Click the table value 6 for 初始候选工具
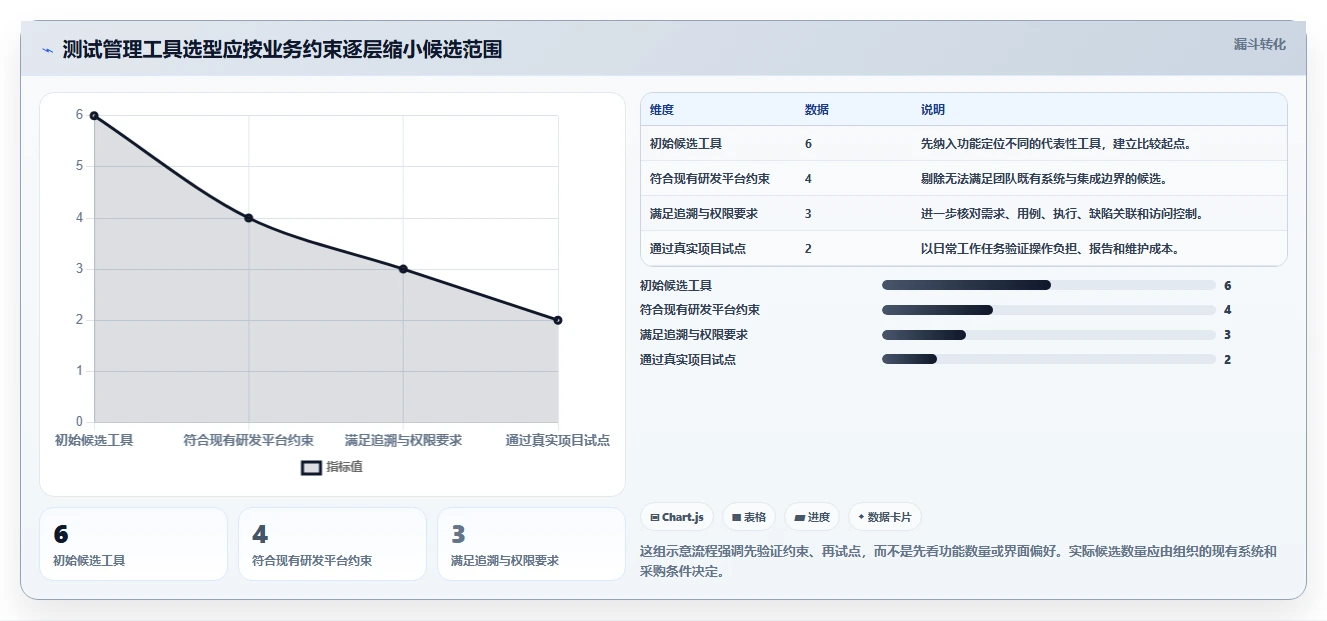Image resolution: width=1327 pixels, height=621 pixels. pos(808,144)
